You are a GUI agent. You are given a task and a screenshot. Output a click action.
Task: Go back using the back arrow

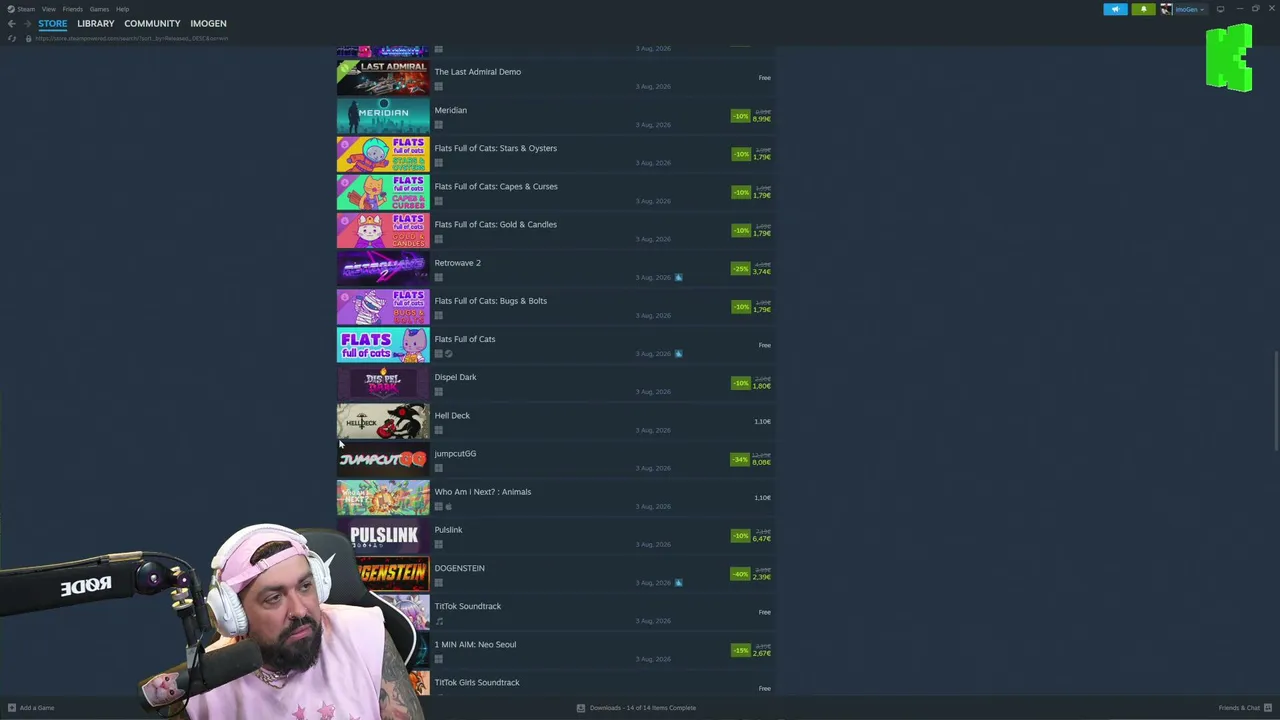pos(12,23)
